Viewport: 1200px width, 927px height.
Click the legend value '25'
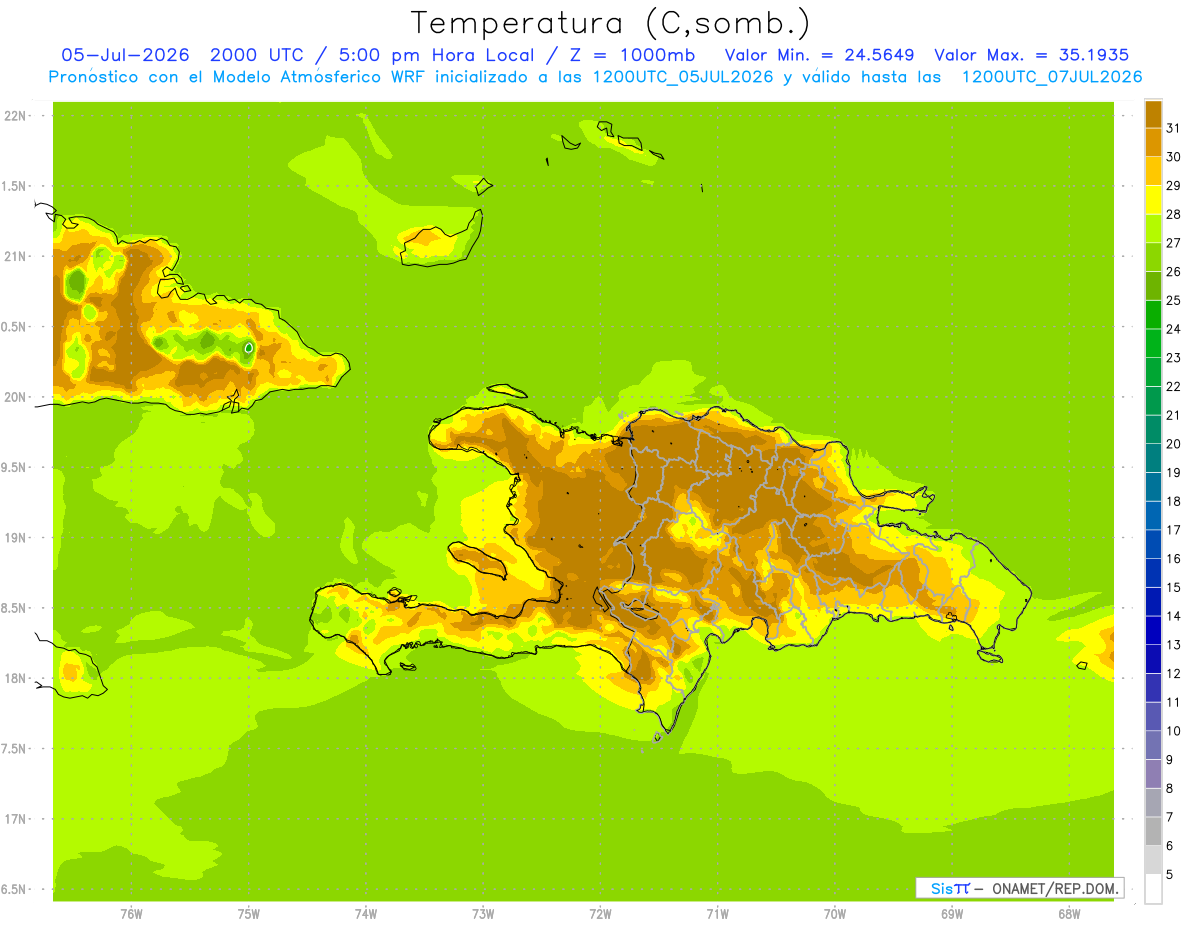[1173, 300]
